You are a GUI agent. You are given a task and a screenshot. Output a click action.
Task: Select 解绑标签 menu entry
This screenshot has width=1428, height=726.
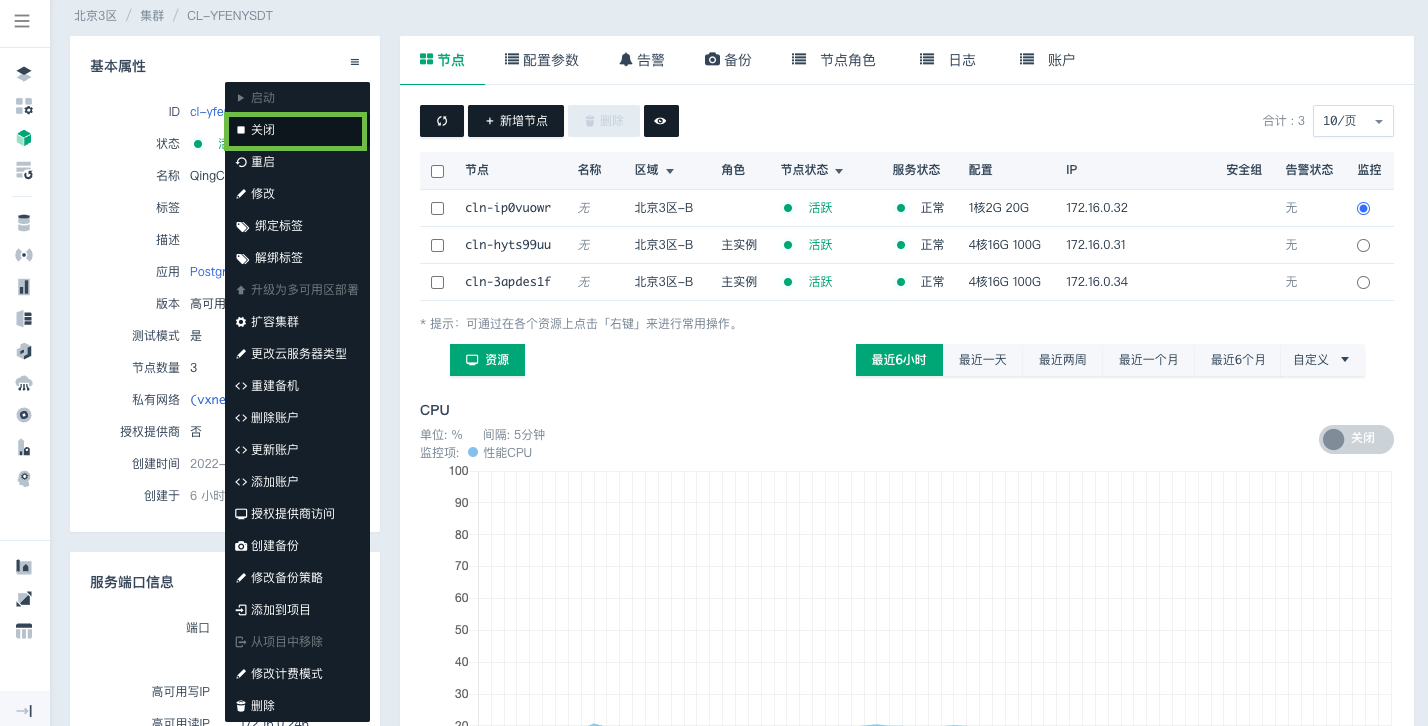point(297,258)
